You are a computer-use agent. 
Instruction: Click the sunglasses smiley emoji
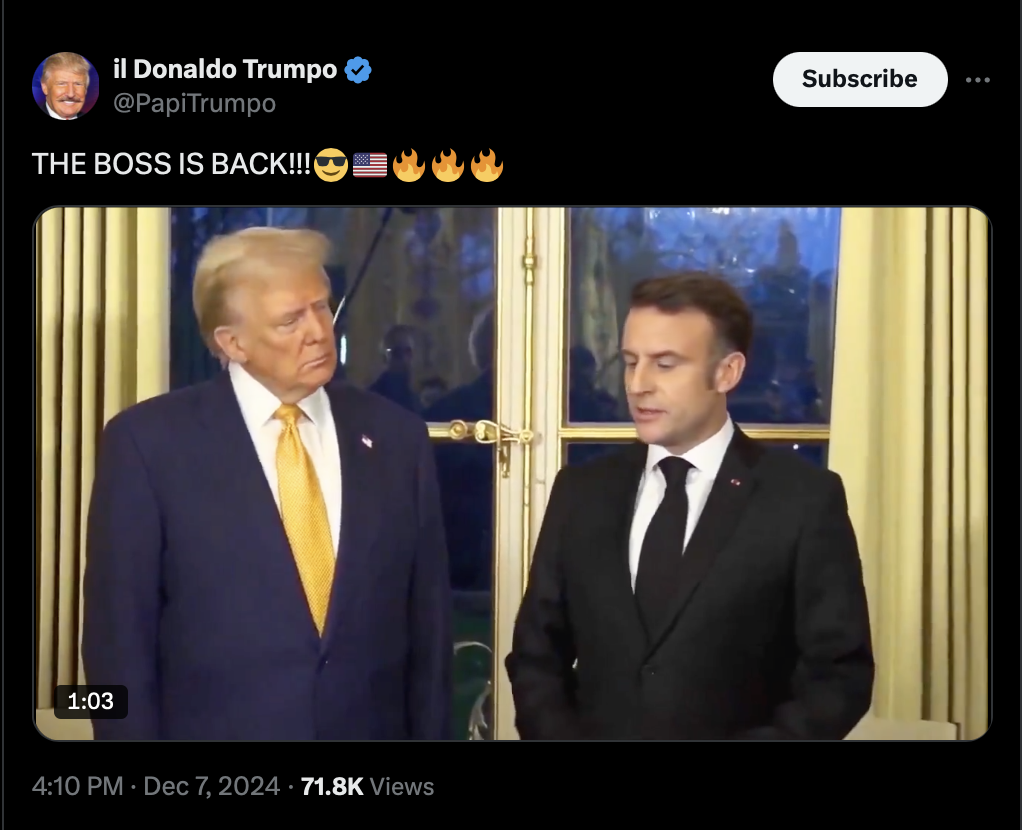(x=331, y=164)
